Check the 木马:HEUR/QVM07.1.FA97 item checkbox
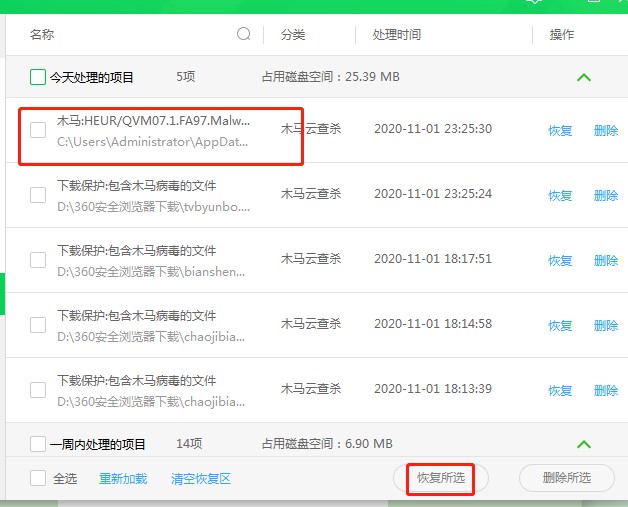 (x=38, y=130)
